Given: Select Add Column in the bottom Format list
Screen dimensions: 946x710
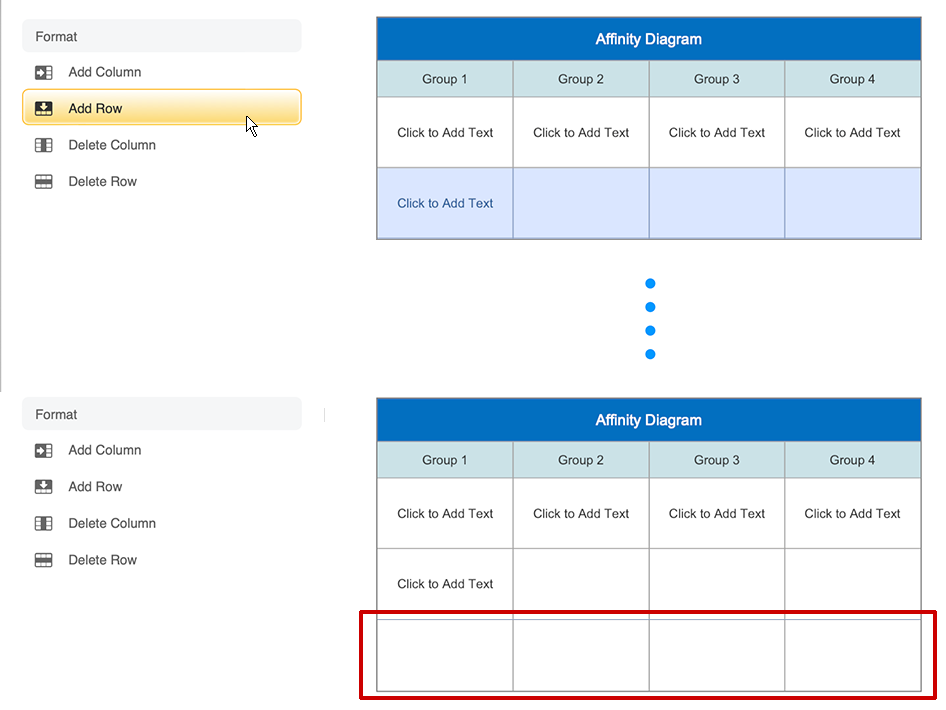Looking at the screenshot, I should (x=105, y=450).
